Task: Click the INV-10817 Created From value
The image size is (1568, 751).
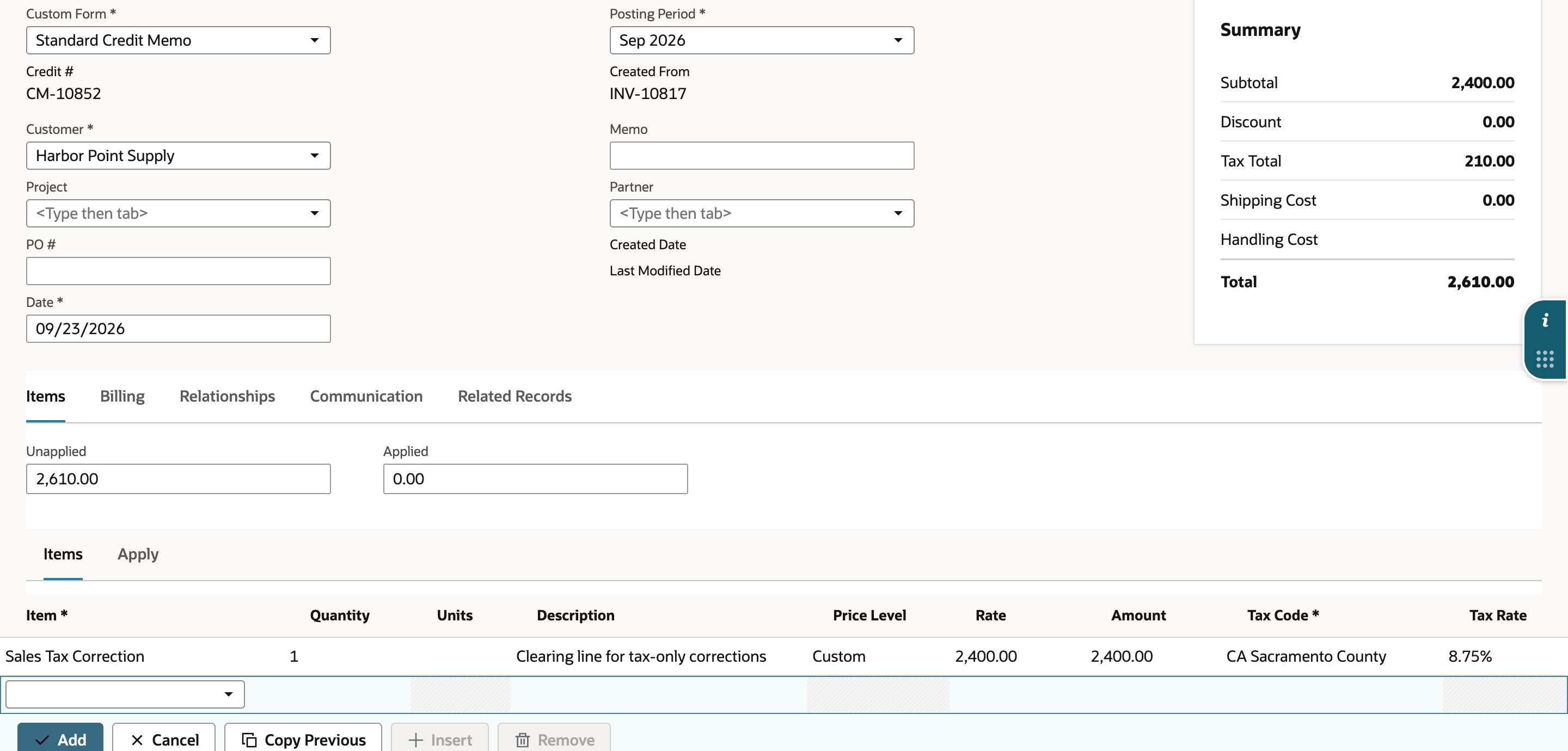Action: pyautogui.click(x=648, y=94)
